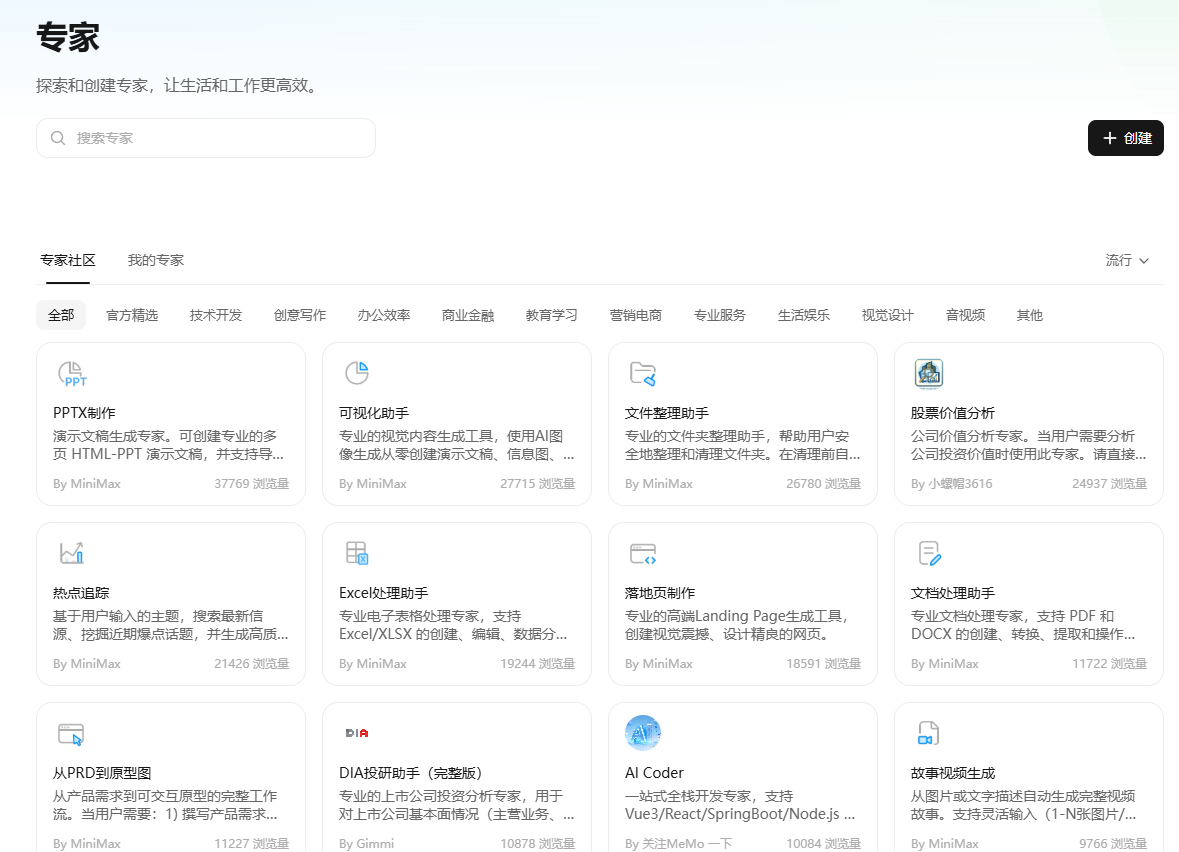
Task: Select the 视觉设计 category filter
Action: [886, 315]
